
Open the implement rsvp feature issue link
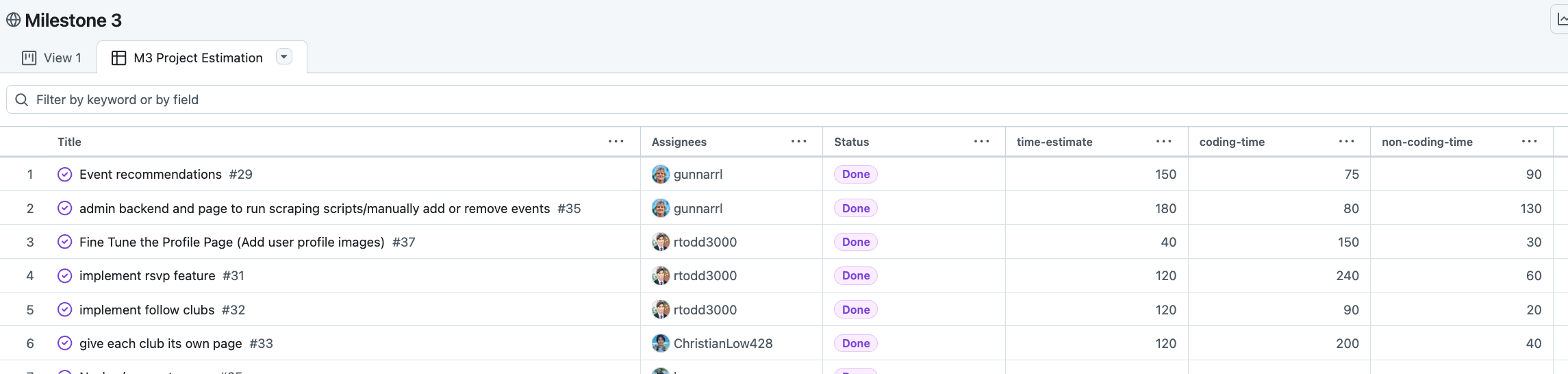click(x=147, y=276)
